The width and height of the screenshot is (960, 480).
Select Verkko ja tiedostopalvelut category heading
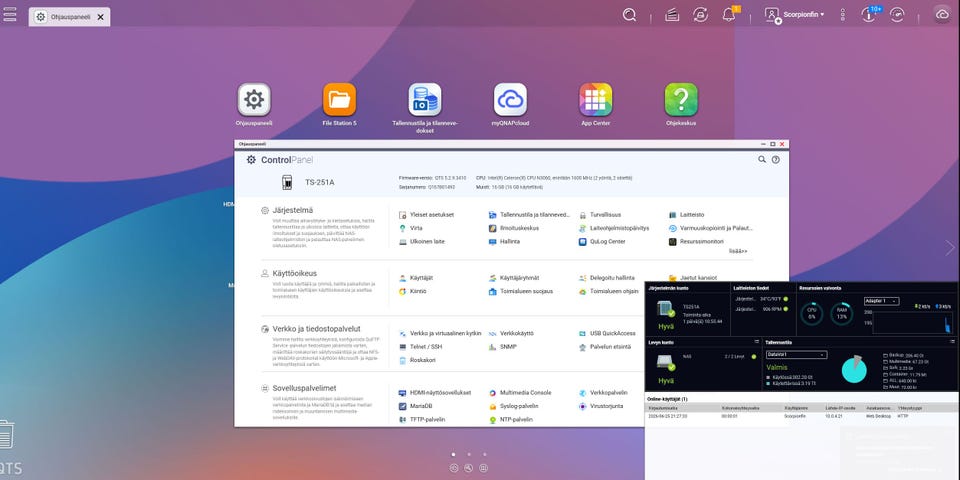coord(317,329)
